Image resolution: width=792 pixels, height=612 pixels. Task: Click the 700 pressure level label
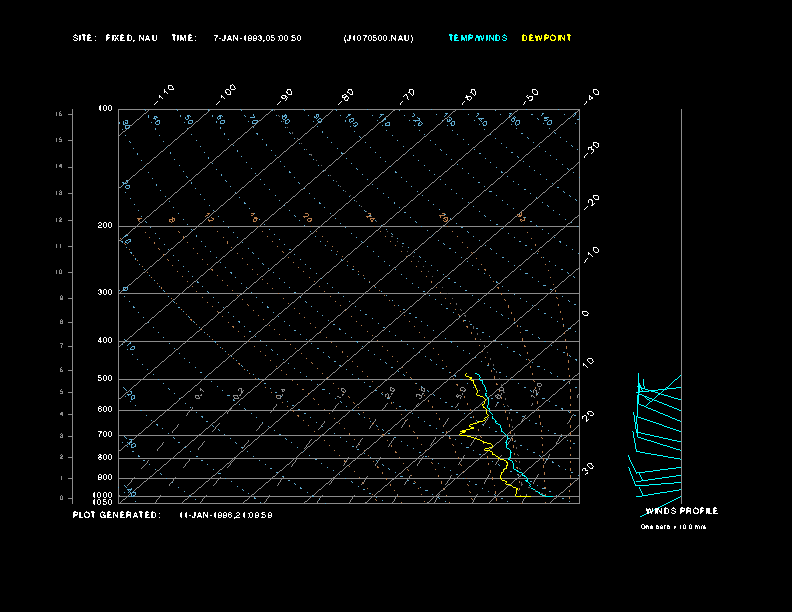point(105,435)
